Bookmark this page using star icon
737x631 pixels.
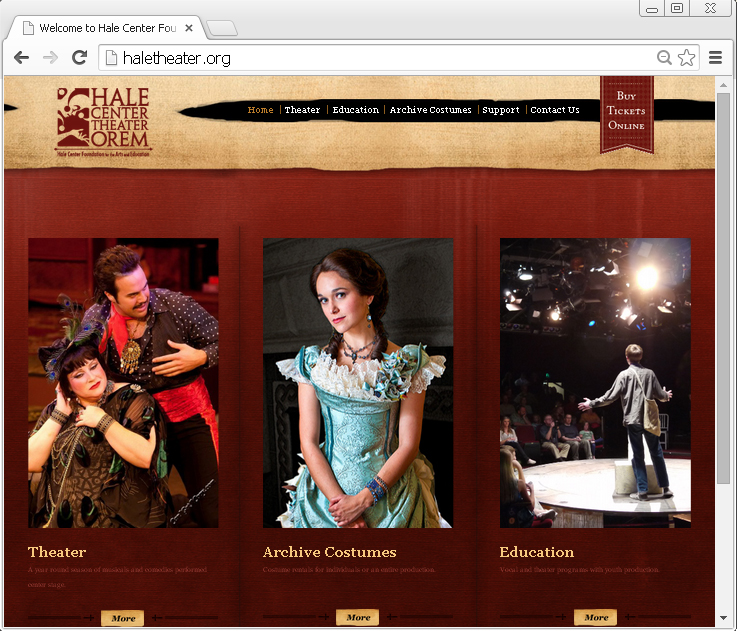tap(686, 58)
